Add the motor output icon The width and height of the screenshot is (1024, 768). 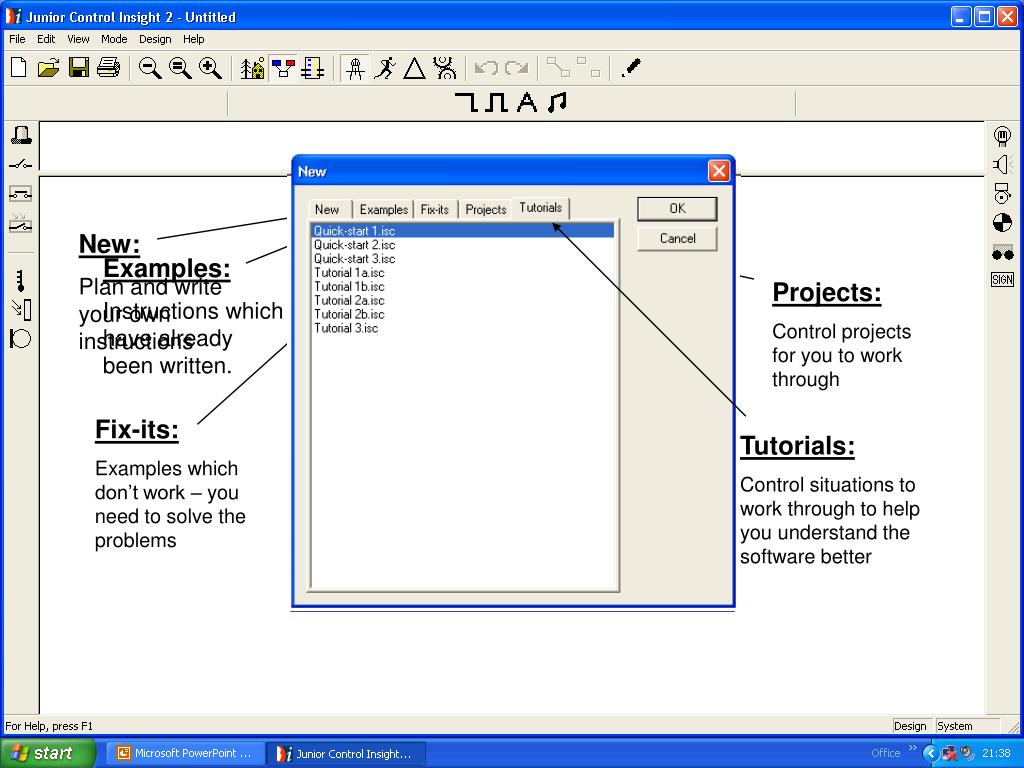click(x=1002, y=193)
